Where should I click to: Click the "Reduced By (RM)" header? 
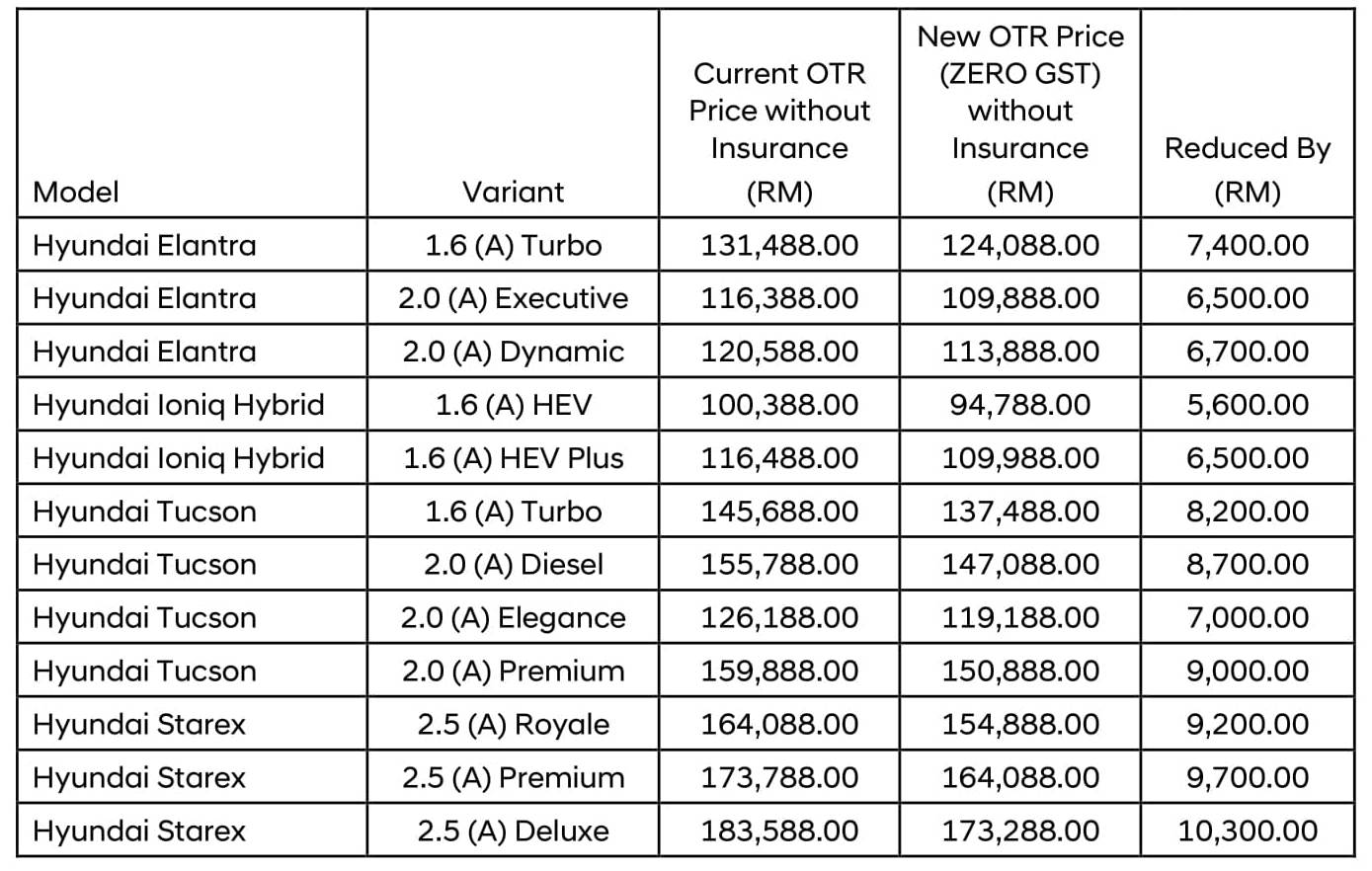click(1247, 168)
